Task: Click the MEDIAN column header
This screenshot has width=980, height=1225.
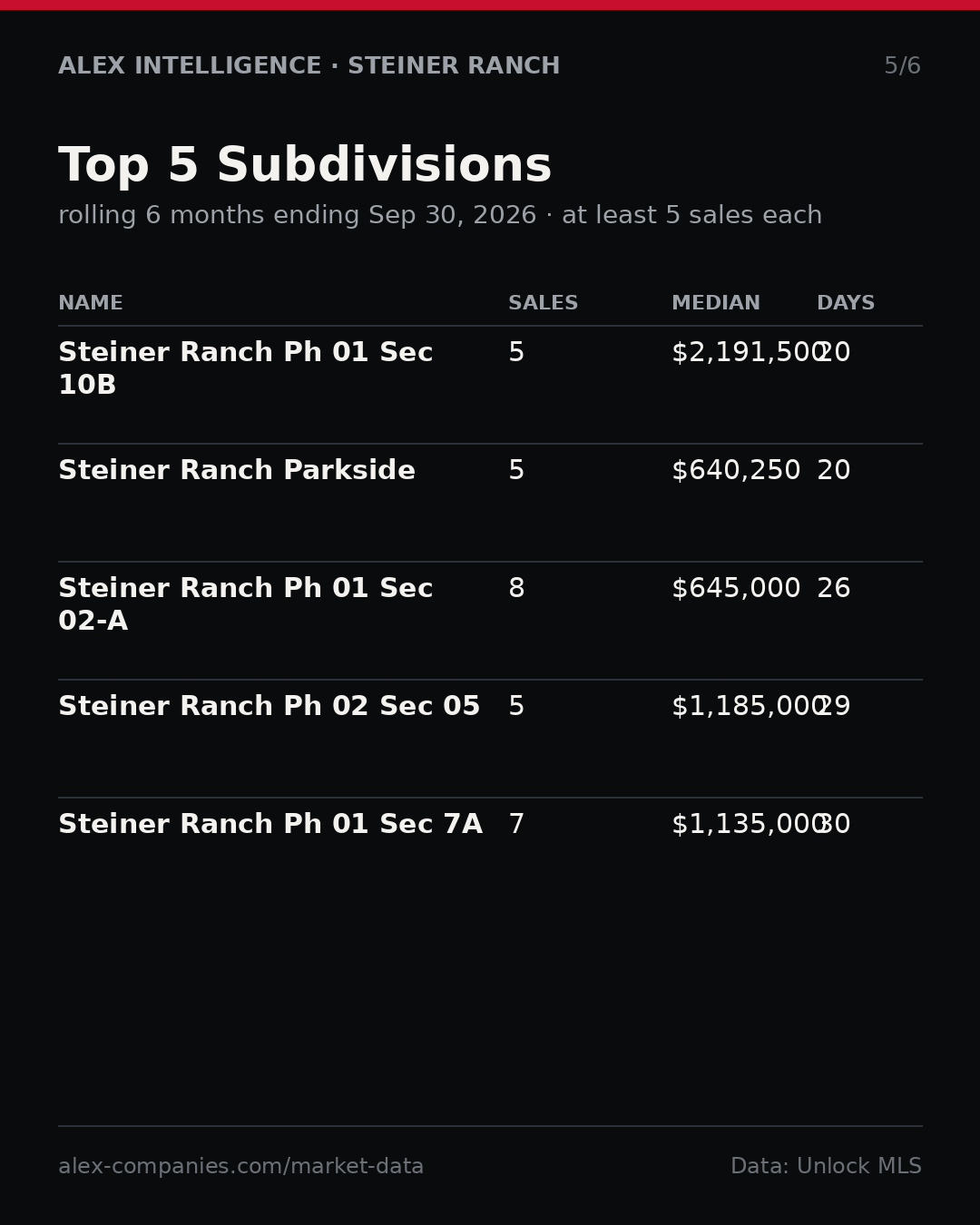Action: tap(716, 304)
